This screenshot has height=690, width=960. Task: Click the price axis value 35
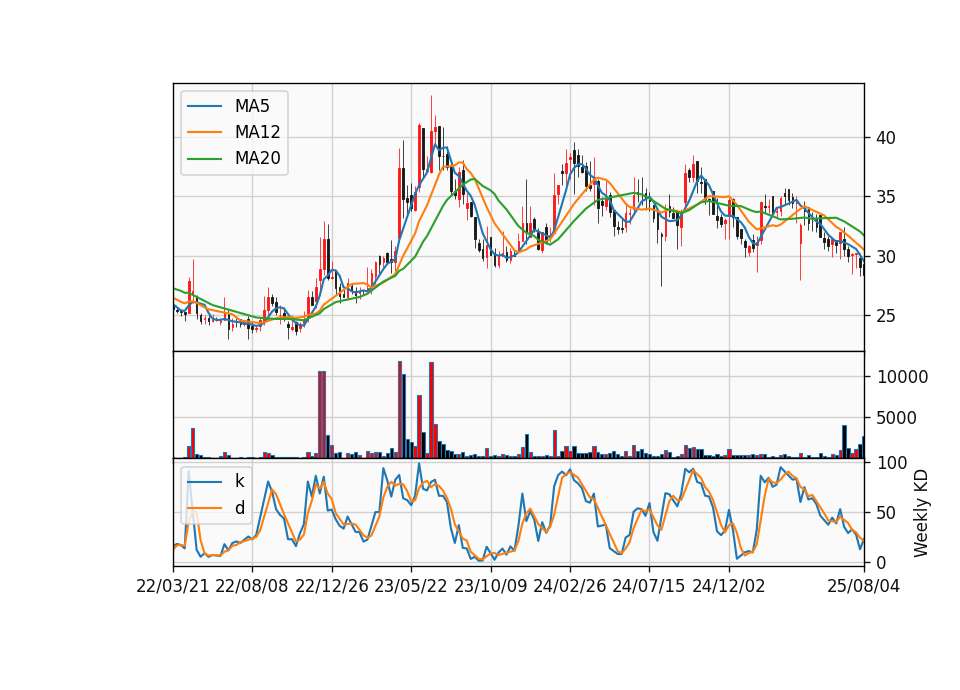coord(886,197)
